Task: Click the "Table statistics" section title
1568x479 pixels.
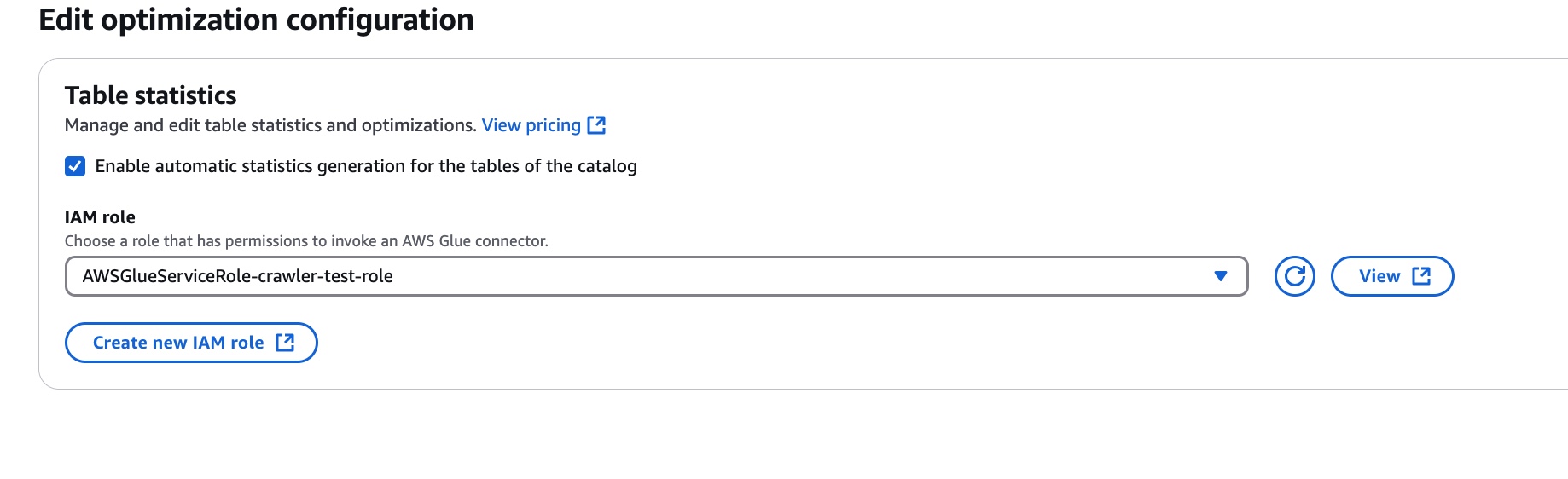Action: click(x=150, y=95)
